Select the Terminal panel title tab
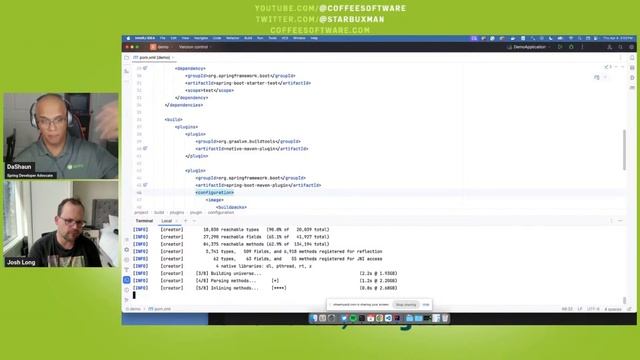 point(144,221)
